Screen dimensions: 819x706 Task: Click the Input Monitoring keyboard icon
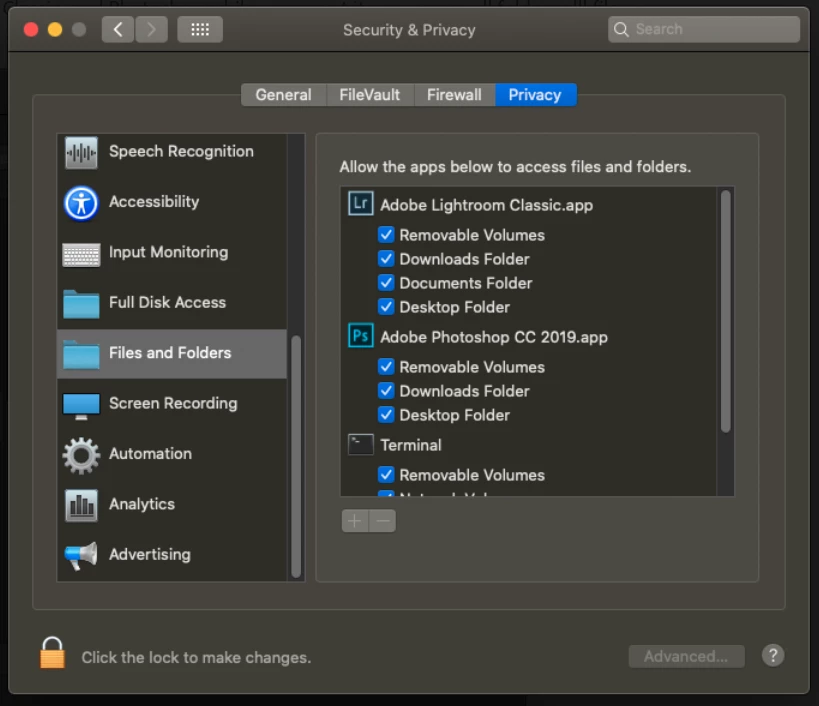click(x=81, y=255)
